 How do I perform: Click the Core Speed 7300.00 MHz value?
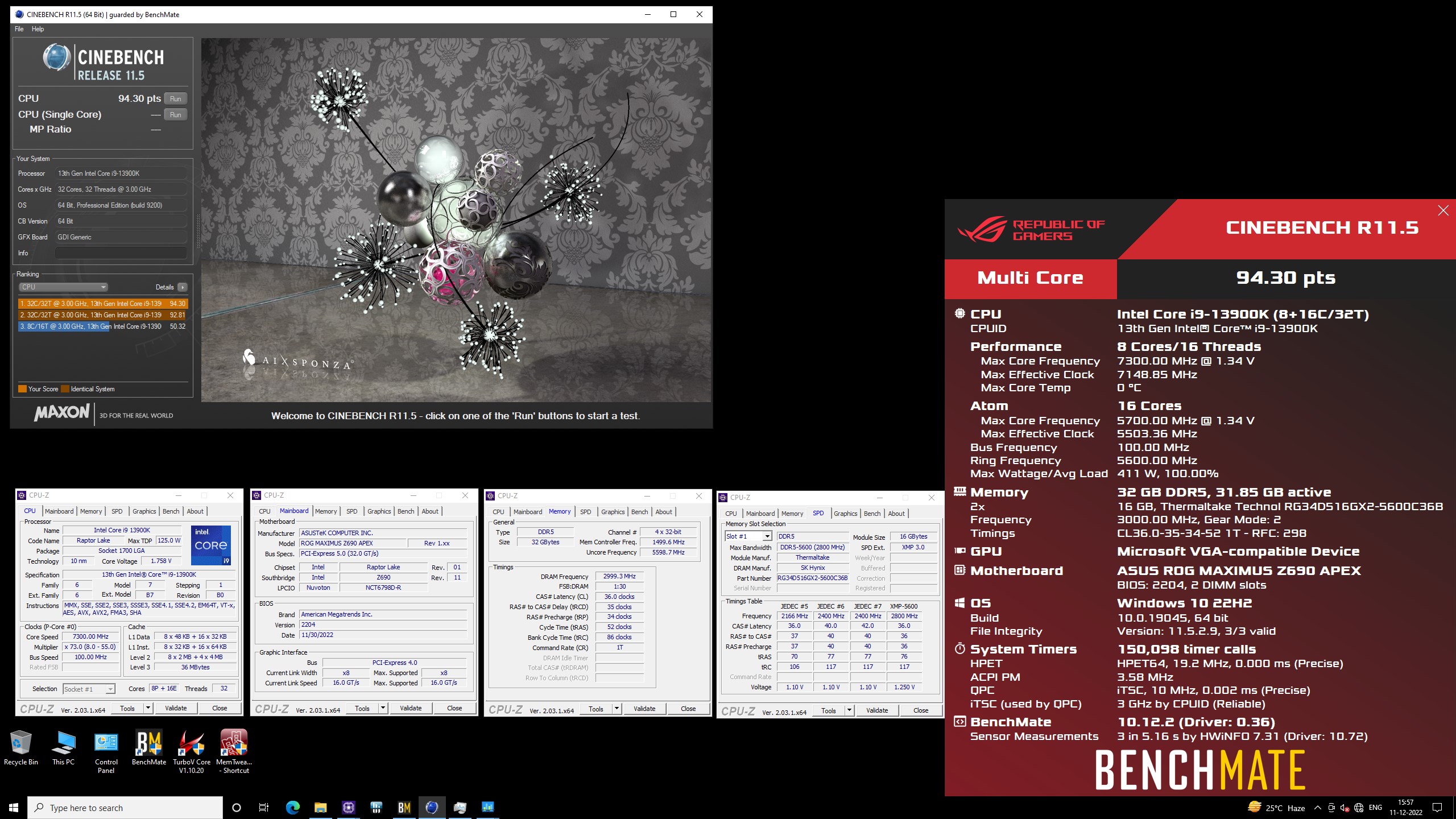point(90,637)
